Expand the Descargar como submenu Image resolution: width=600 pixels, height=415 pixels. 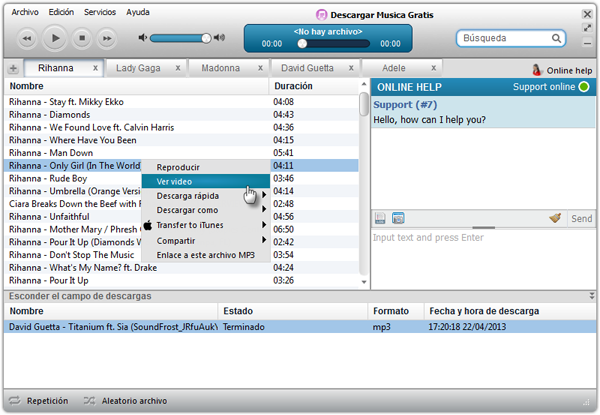tap(206, 210)
